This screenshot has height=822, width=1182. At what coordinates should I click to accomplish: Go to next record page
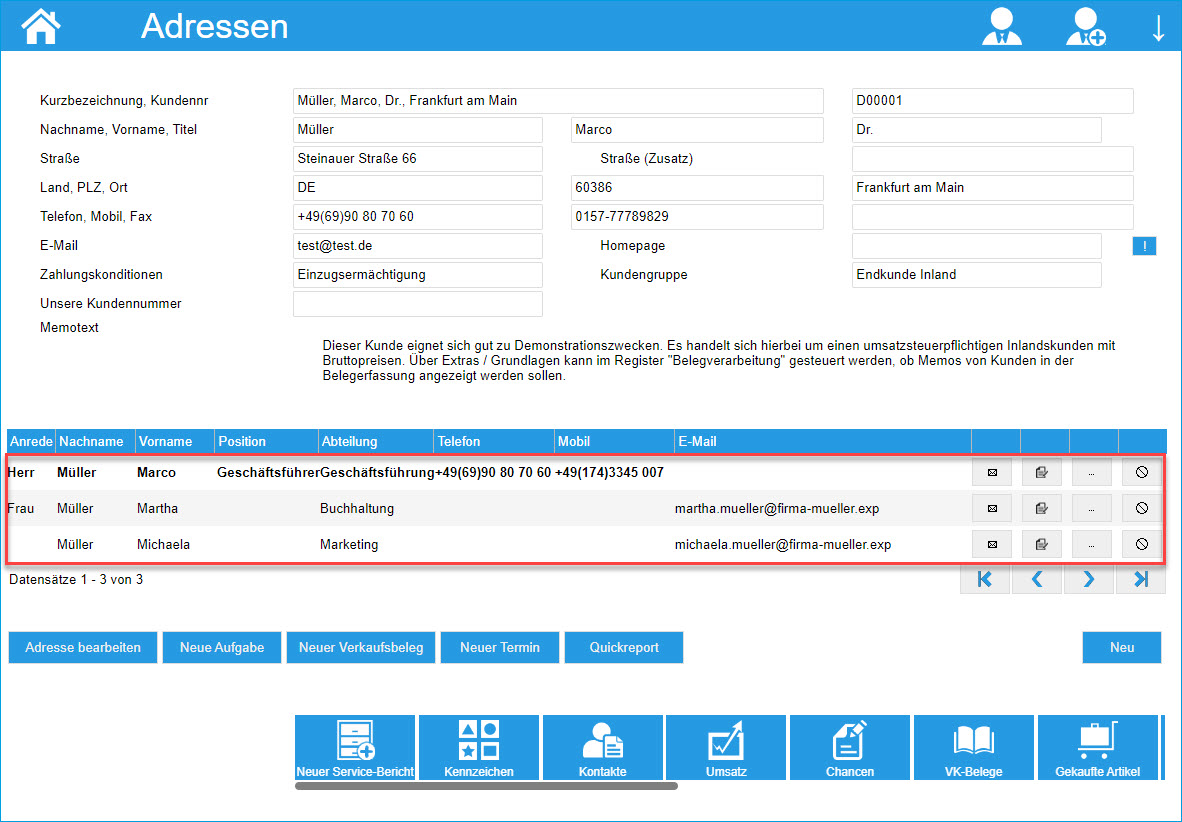click(x=1089, y=579)
